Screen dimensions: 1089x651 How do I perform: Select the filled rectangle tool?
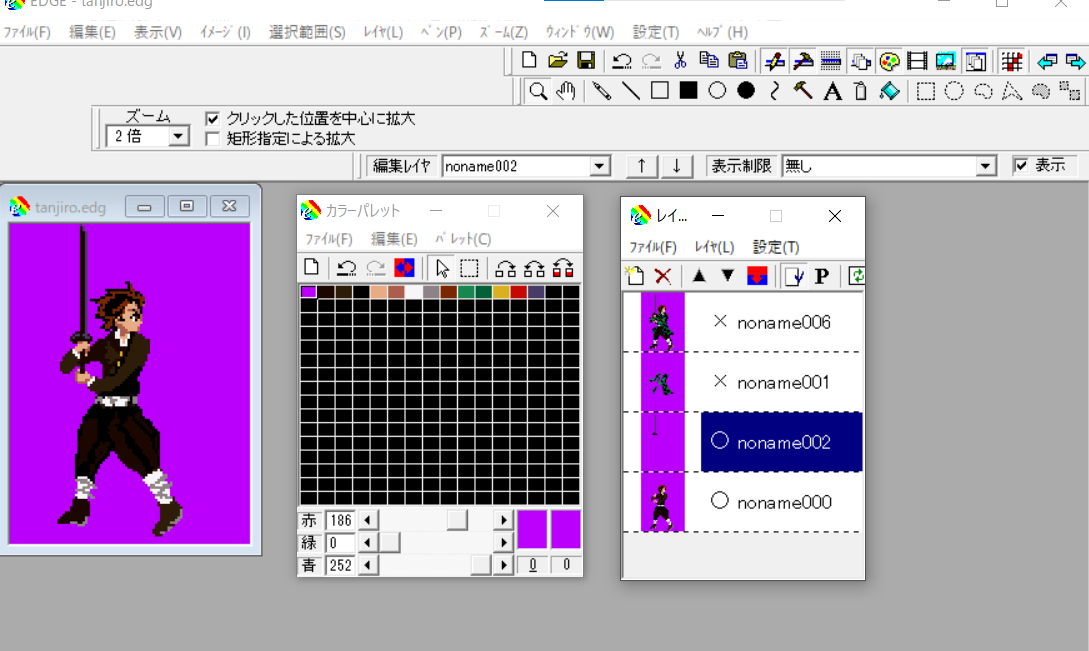point(688,91)
